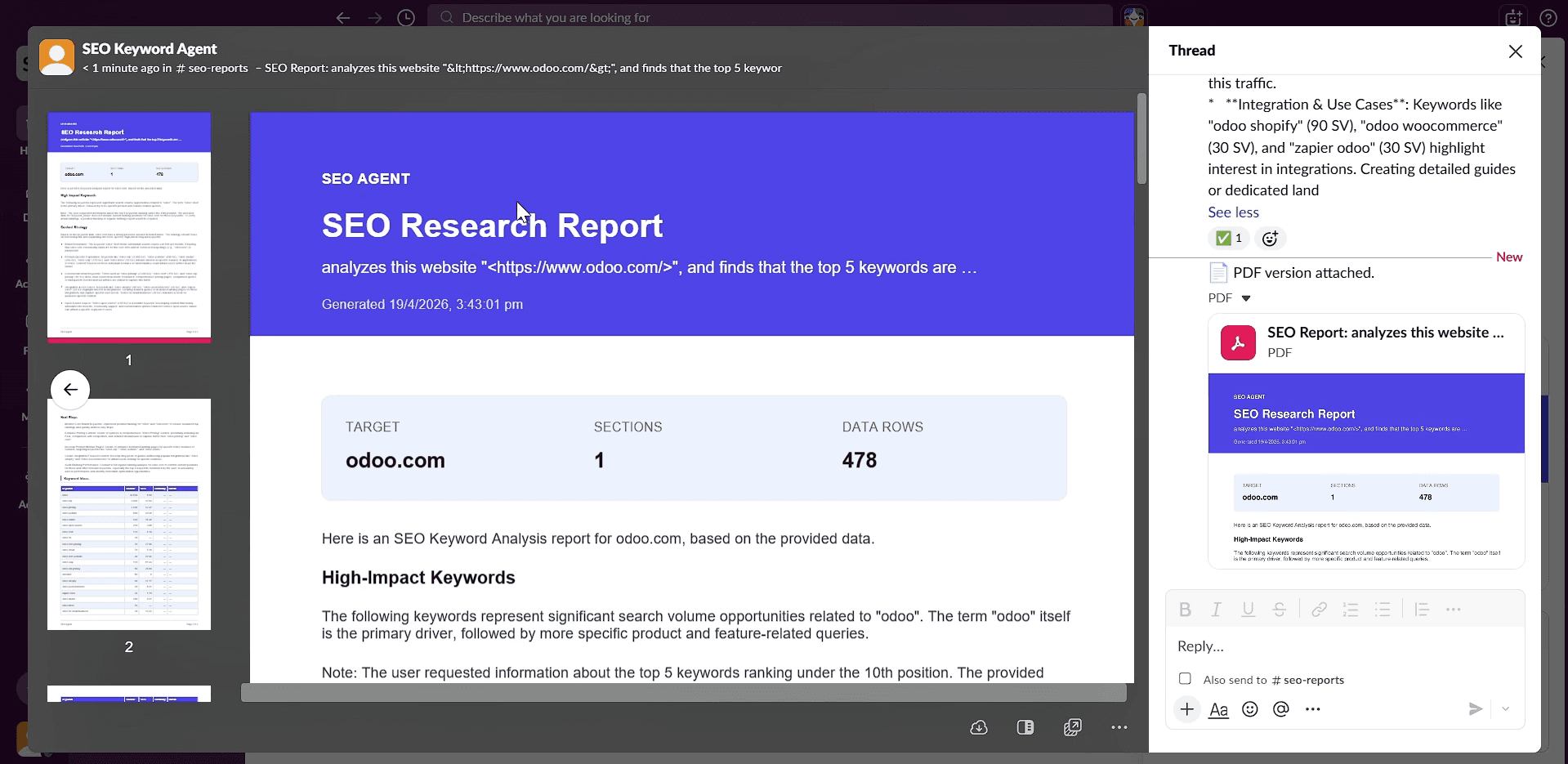
Task: Download the PDF file
Action: tap(979, 727)
